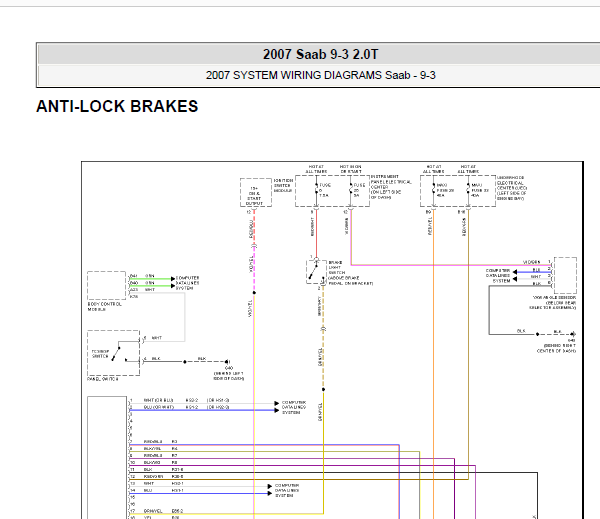This screenshot has height=519, width=600.
Task: Click '(BEHIND RIGHT CENTER OF DASH)' ground note
Action: coord(556,348)
